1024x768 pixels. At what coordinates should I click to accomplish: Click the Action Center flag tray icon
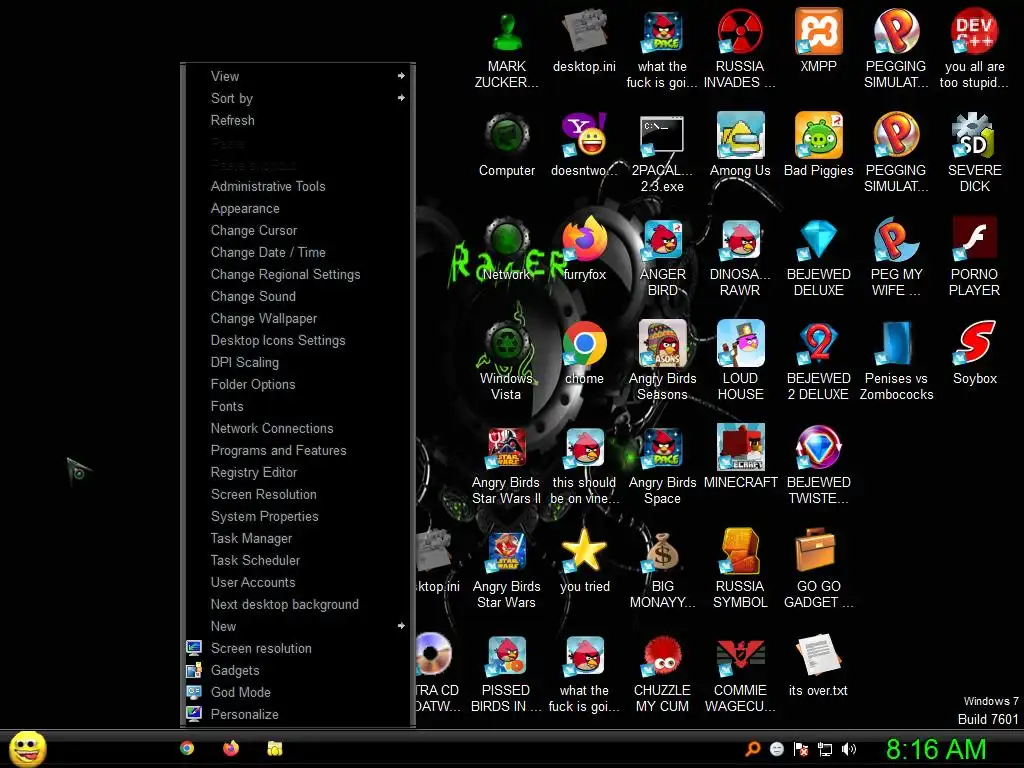(801, 749)
